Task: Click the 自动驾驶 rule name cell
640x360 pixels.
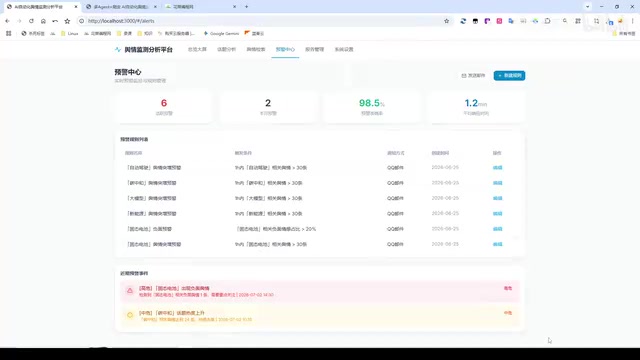Action: pyautogui.click(x=154, y=168)
